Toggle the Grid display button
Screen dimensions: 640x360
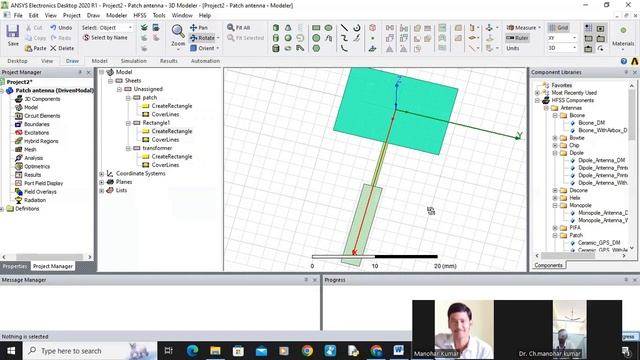558,27
